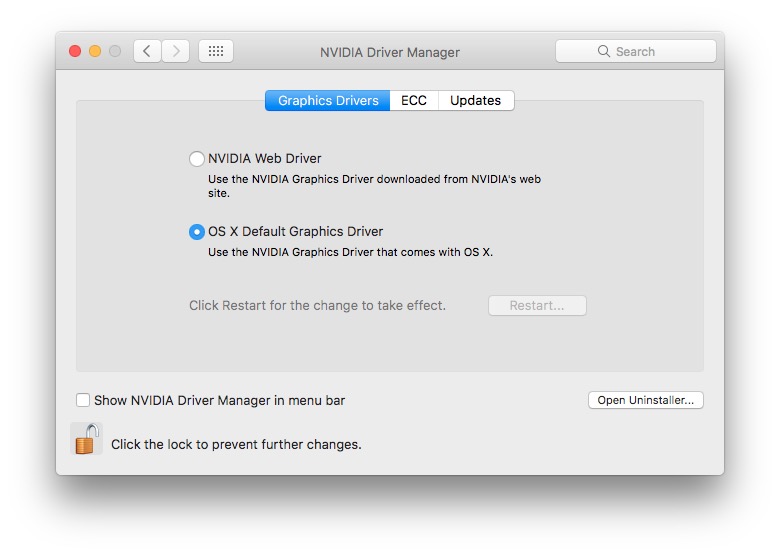Select OS X Default Graphics Driver option
The width and height of the screenshot is (780, 555).
pos(197,232)
